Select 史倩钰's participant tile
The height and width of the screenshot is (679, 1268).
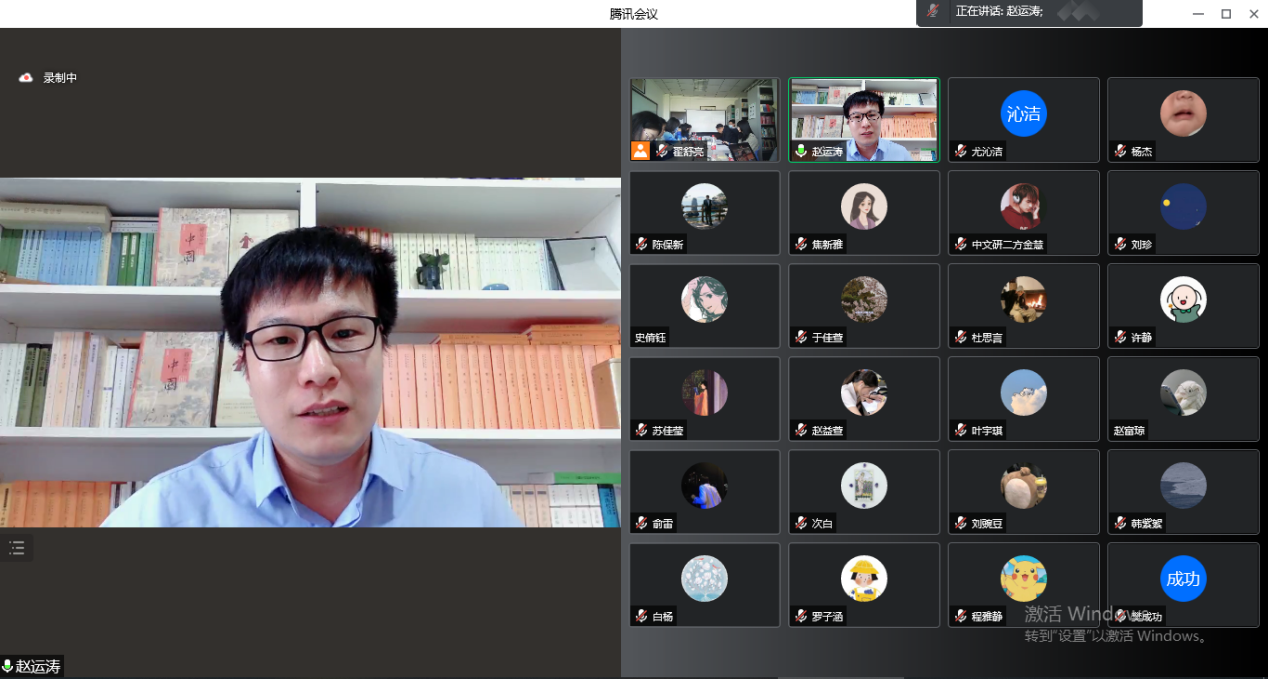[704, 306]
